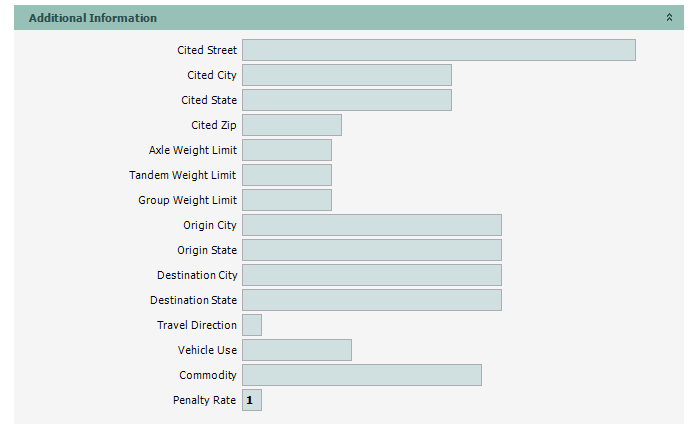Click the Commodity label text
697x434 pixels.
tap(208, 375)
